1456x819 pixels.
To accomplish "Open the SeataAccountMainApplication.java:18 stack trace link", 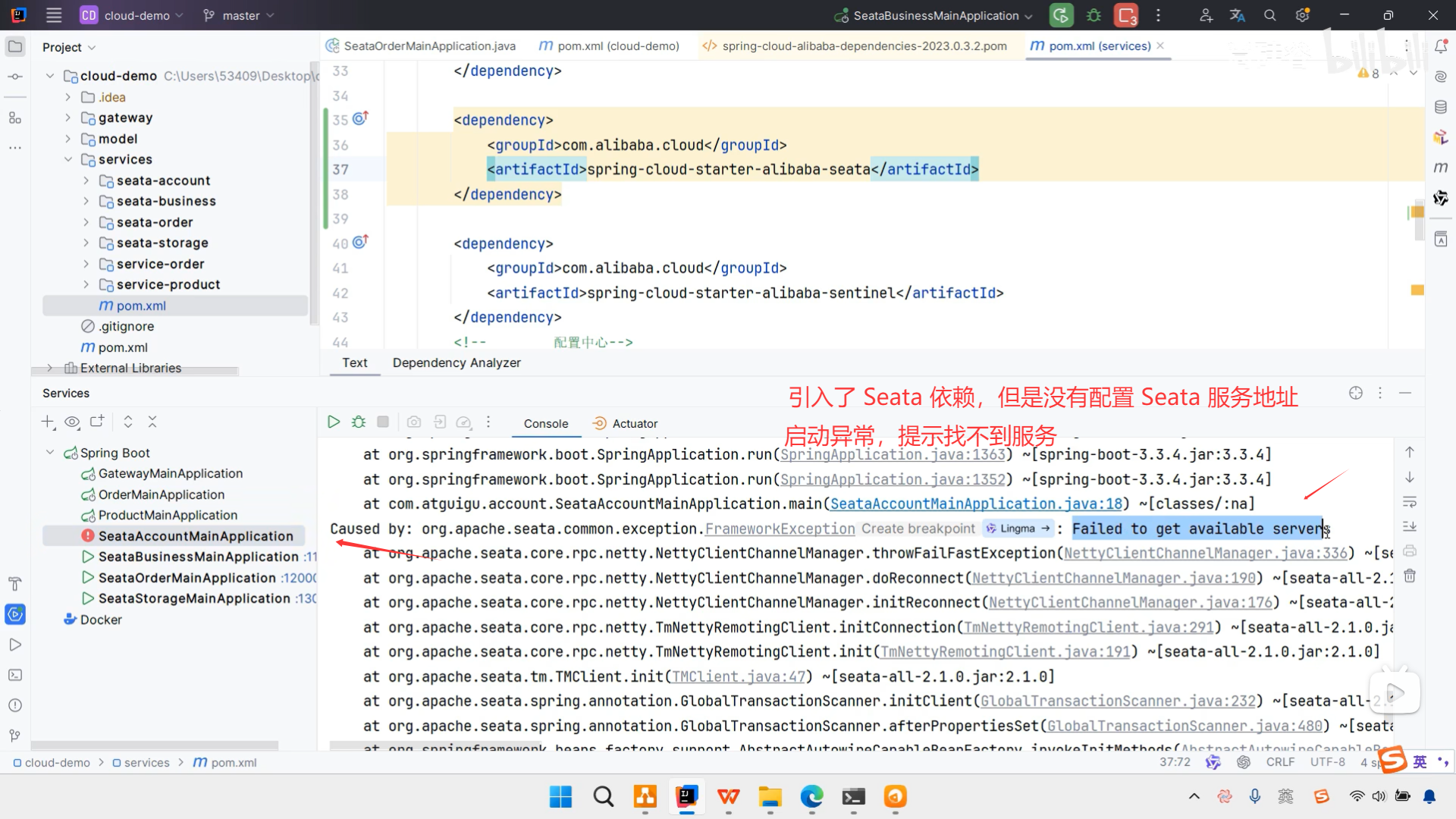I will point(975,504).
